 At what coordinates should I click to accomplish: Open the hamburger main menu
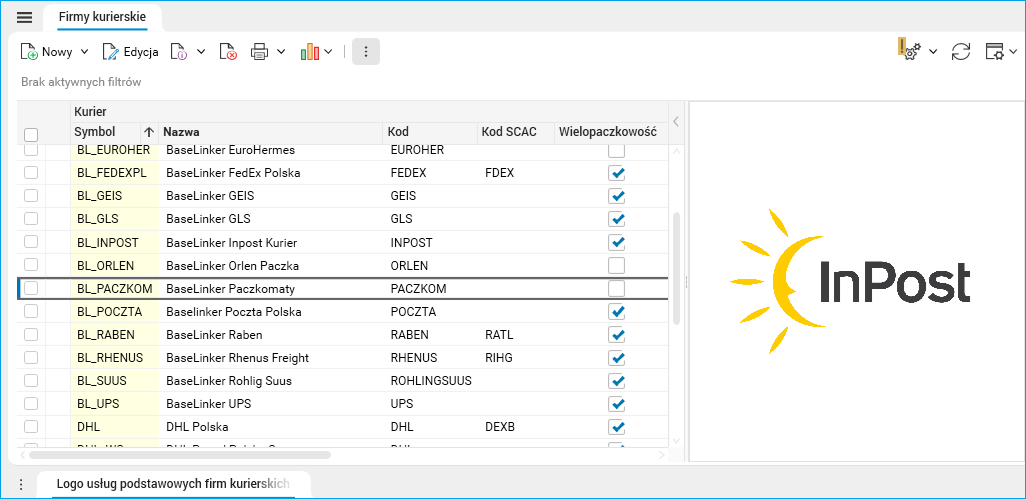point(24,18)
